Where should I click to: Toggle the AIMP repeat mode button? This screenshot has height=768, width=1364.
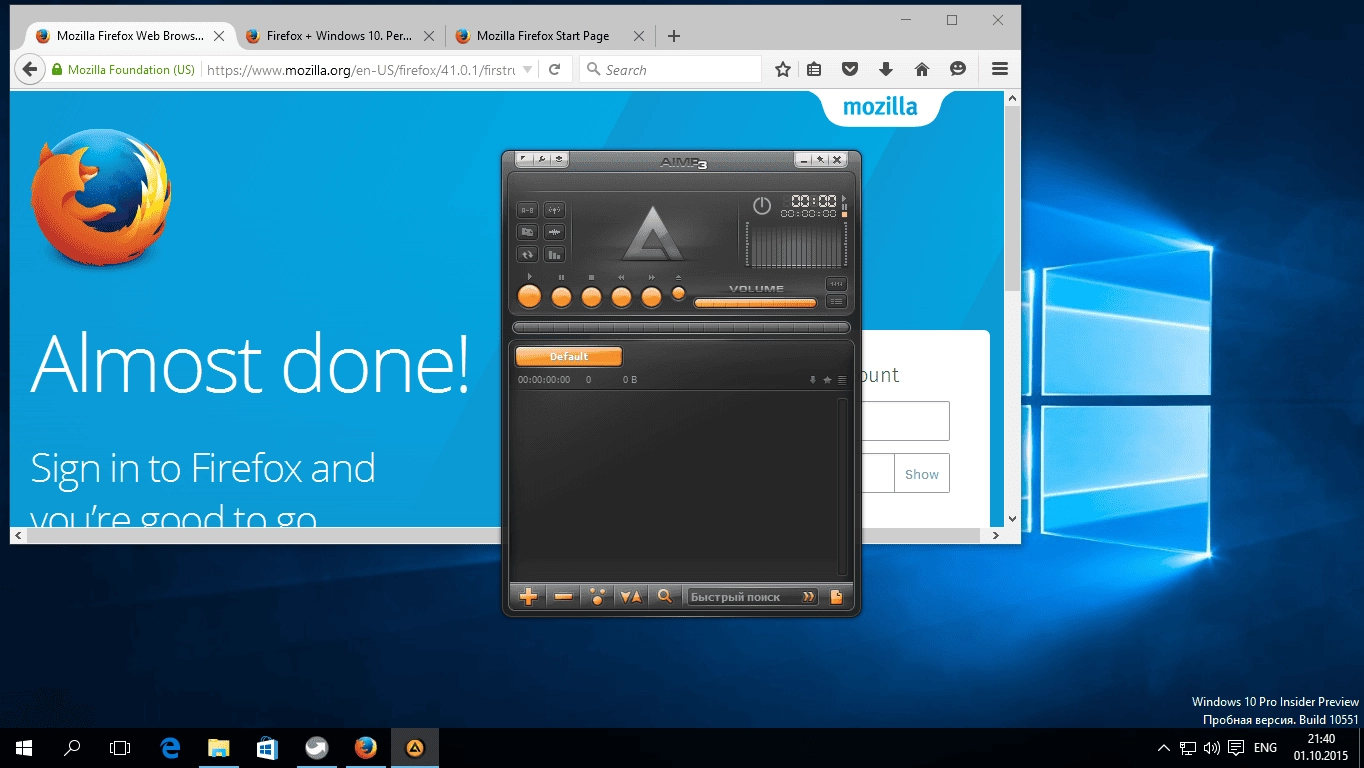click(x=527, y=254)
